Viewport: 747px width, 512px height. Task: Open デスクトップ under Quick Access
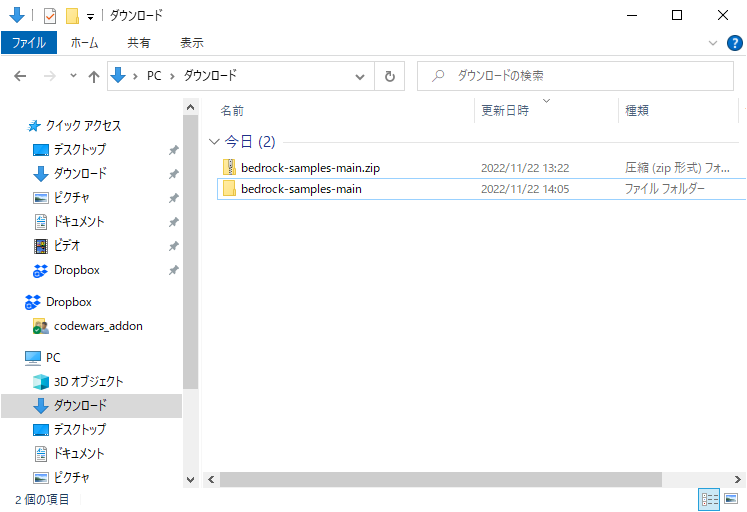click(x=80, y=150)
